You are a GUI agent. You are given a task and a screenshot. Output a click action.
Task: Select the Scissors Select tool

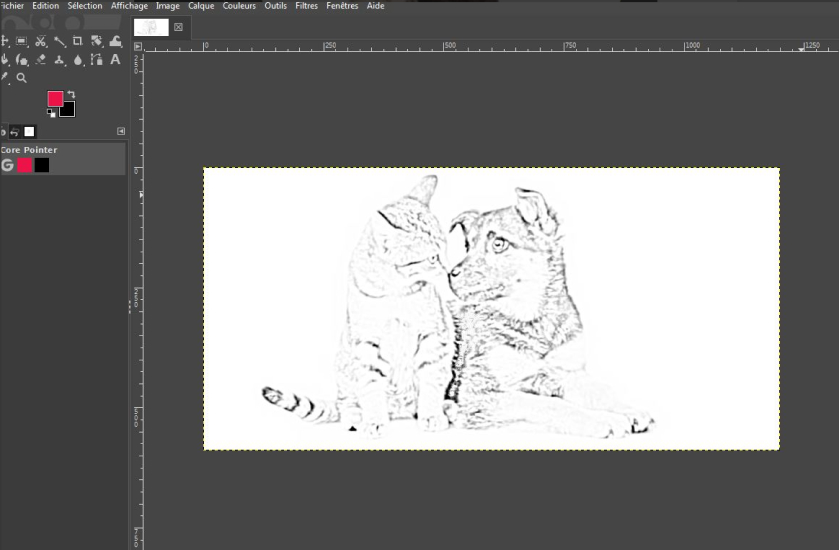click(x=40, y=41)
